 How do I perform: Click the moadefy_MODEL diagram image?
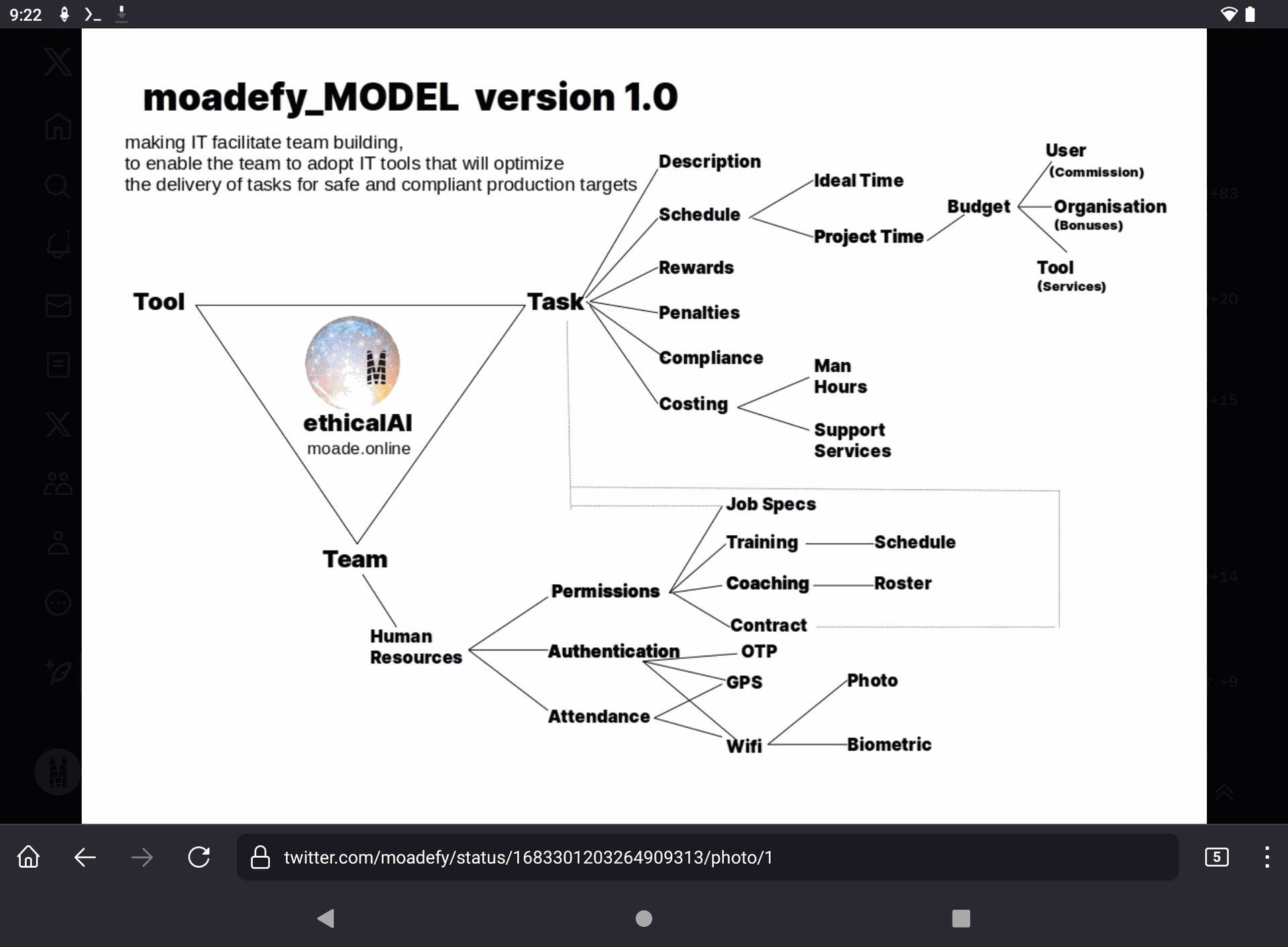coord(644,426)
